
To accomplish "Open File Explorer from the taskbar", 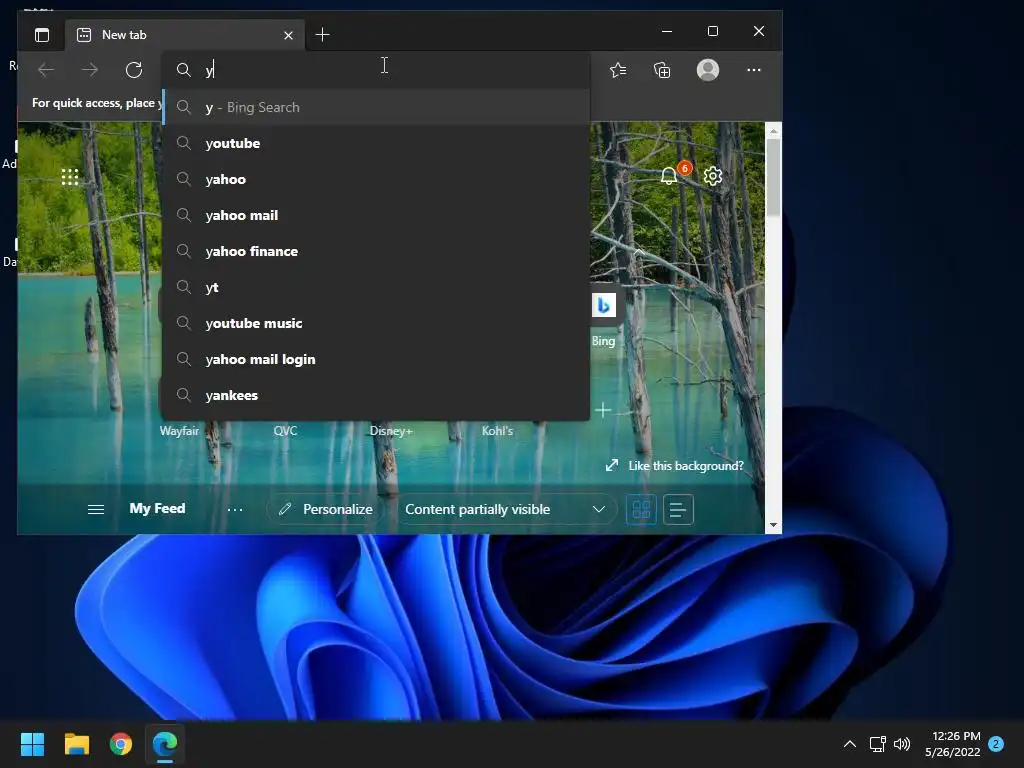I will pos(76,744).
